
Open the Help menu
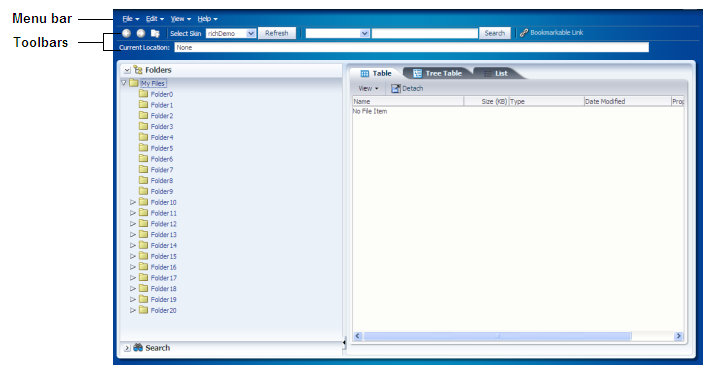coord(208,19)
